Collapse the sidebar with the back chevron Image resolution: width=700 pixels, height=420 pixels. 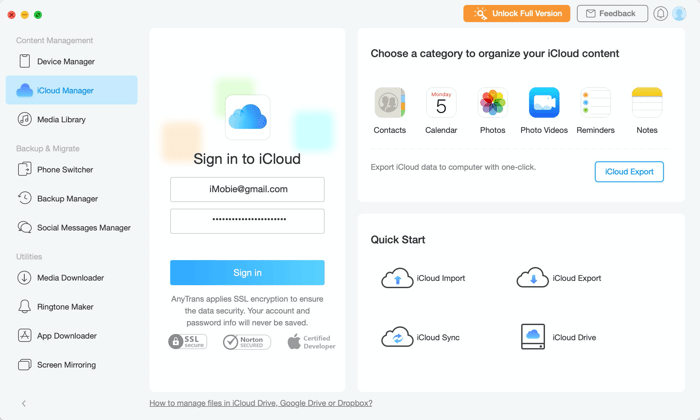click(24, 403)
